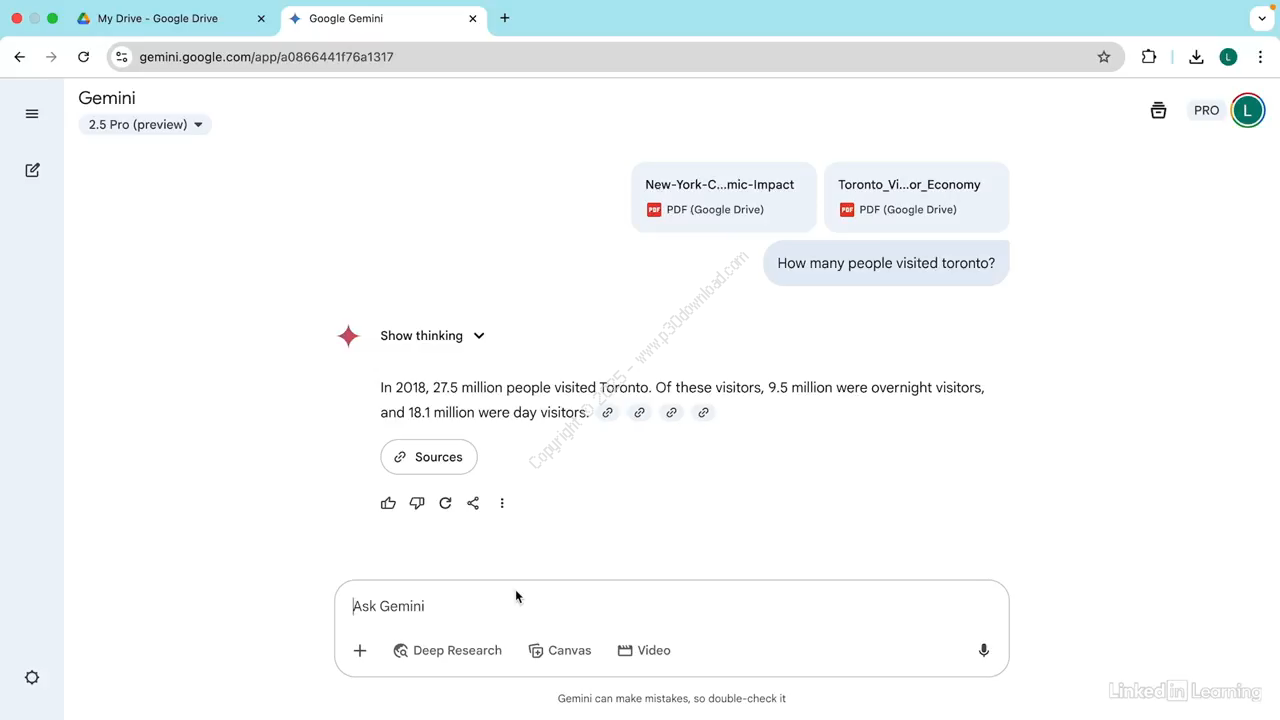Click the Gemini logo title

[x=107, y=98]
